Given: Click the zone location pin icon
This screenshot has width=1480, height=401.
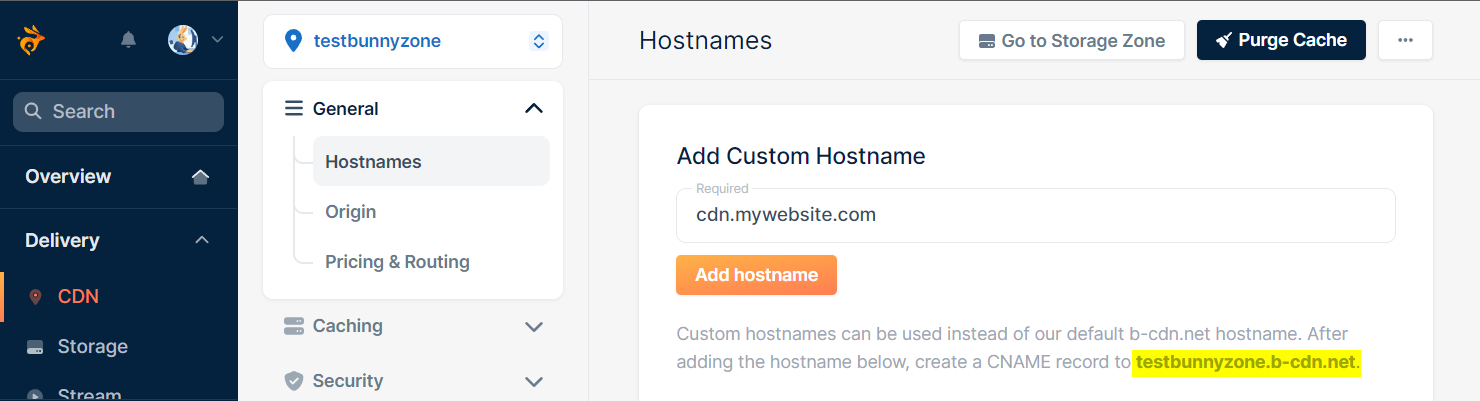Looking at the screenshot, I should tap(293, 41).
